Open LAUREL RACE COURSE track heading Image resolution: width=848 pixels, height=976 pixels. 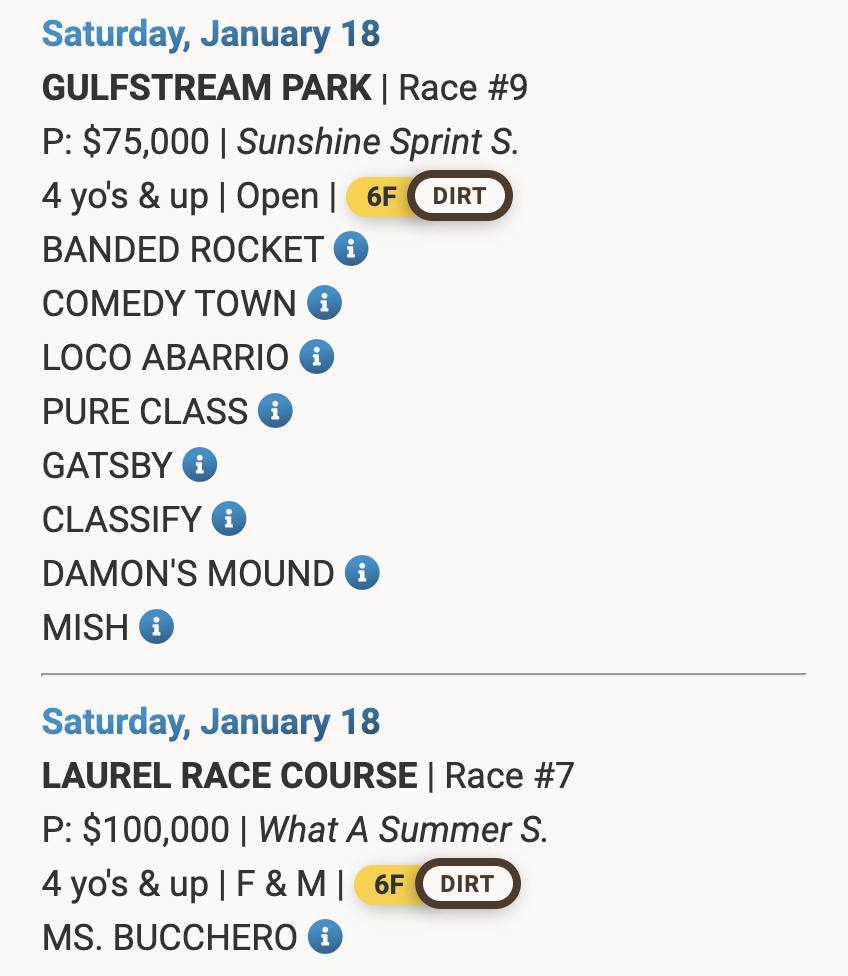click(x=229, y=776)
